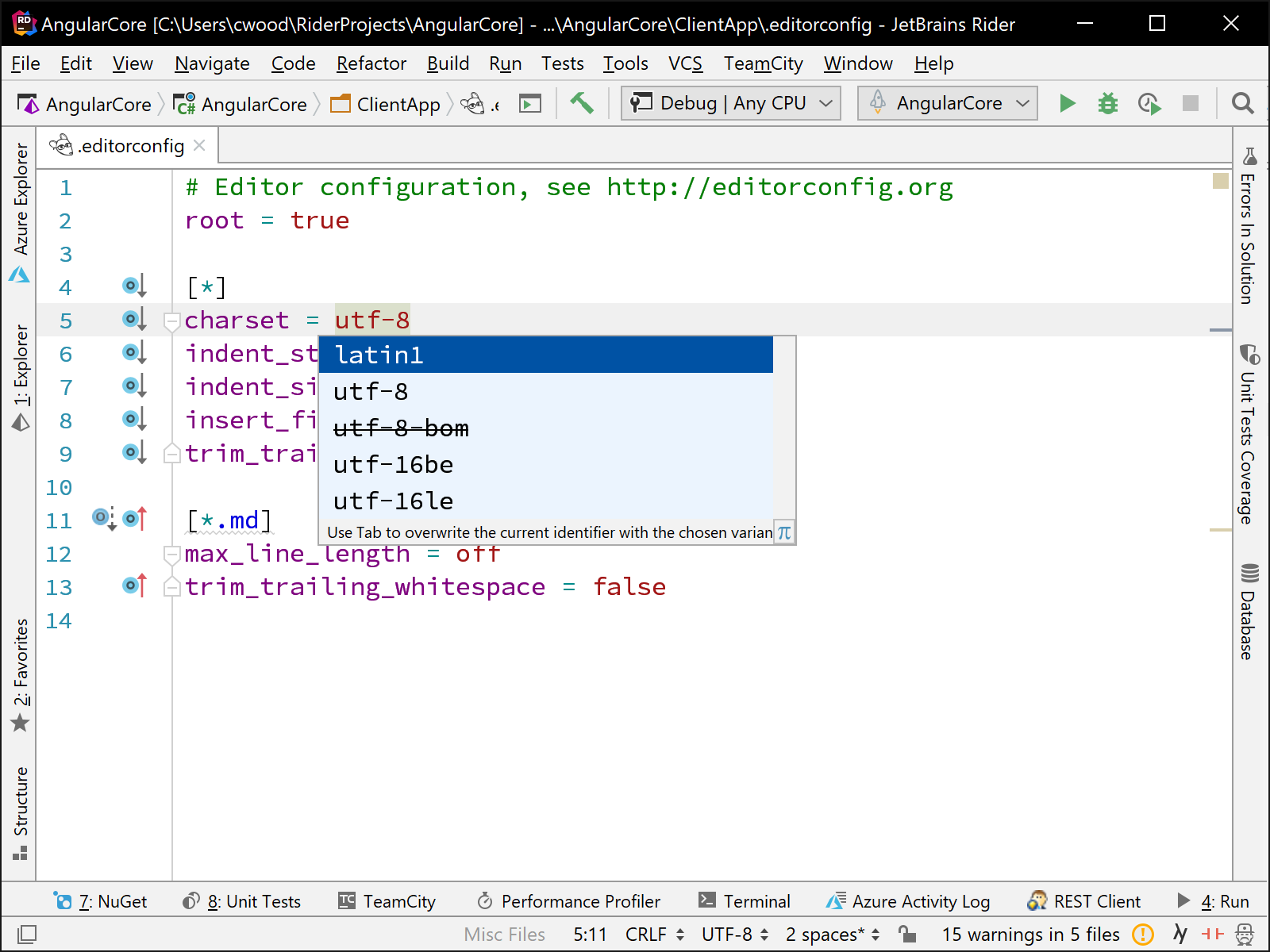Collapse fold marker at charset line
Viewport: 1270px width, 952px height.
coord(172,321)
